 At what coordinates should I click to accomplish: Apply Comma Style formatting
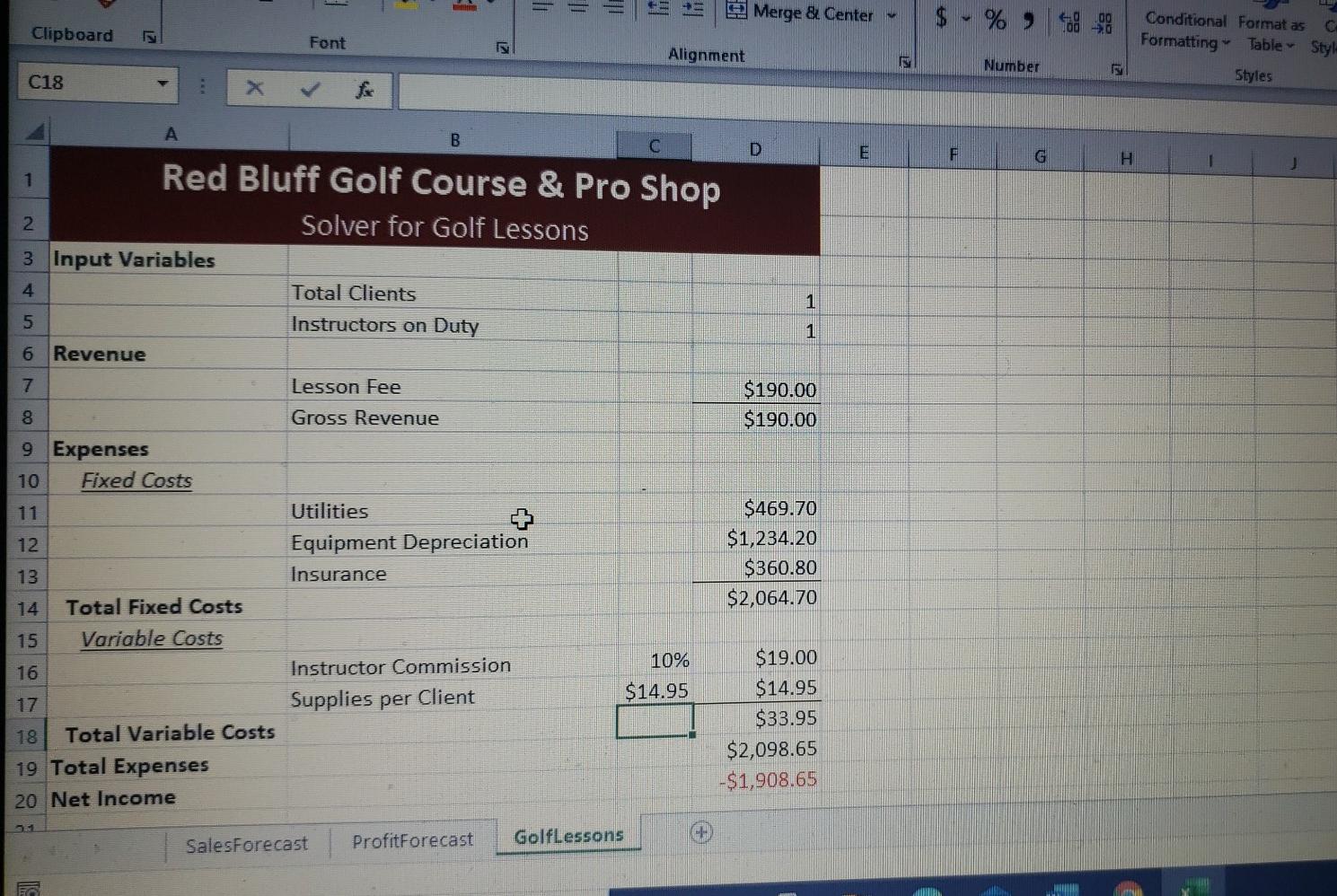pyautogui.click(x=1027, y=21)
